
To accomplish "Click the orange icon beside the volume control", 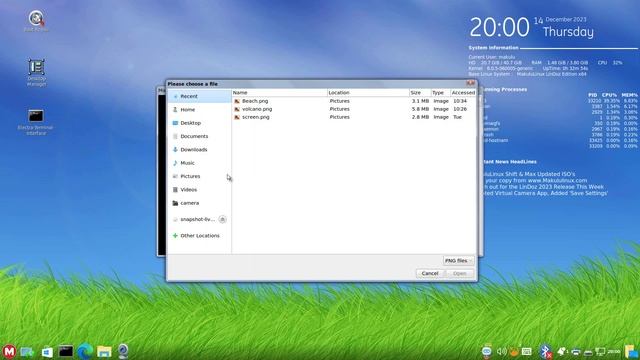I will coord(514,352).
